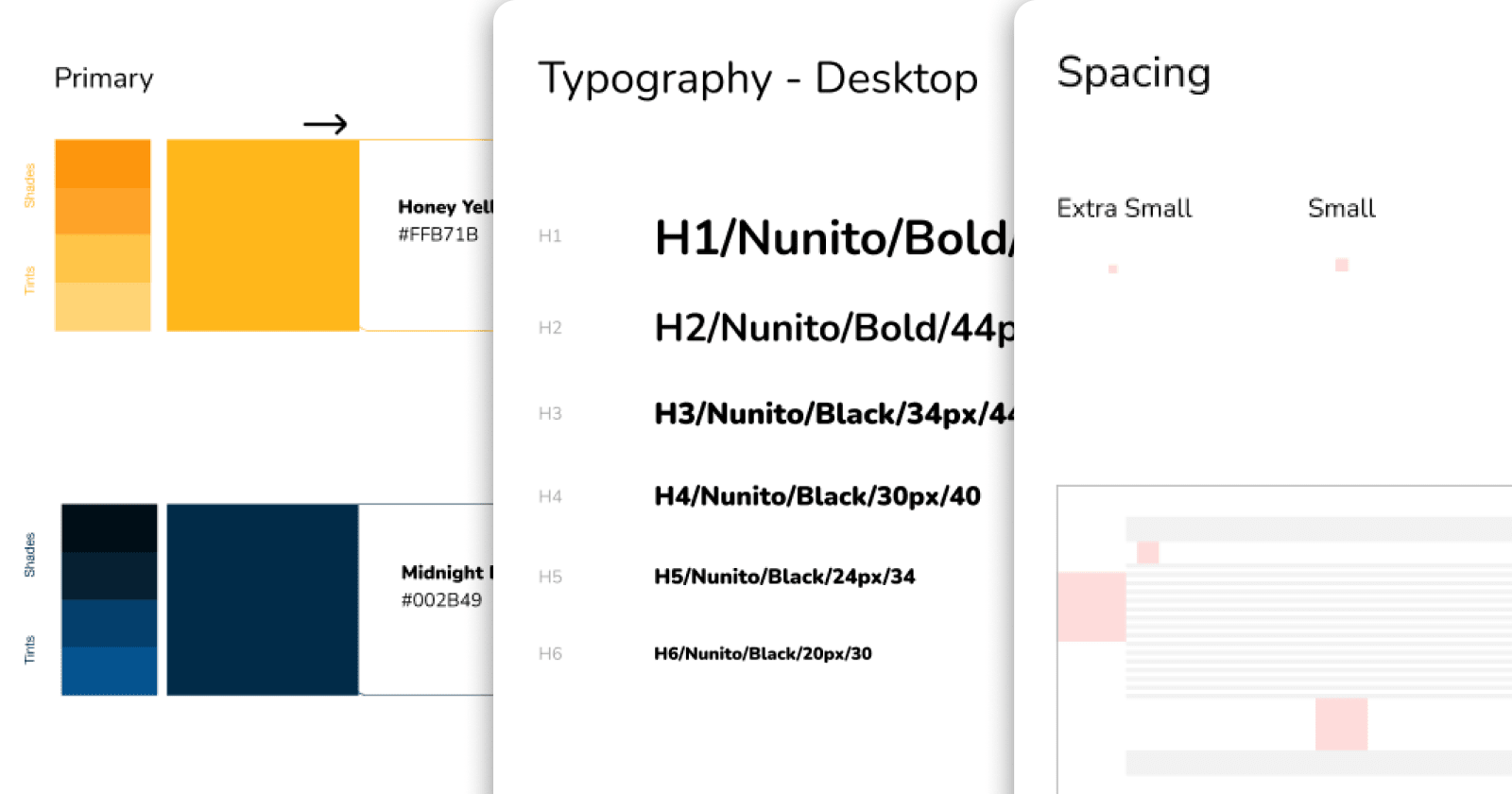Pick the second orange shade in yellow palette

click(103, 211)
